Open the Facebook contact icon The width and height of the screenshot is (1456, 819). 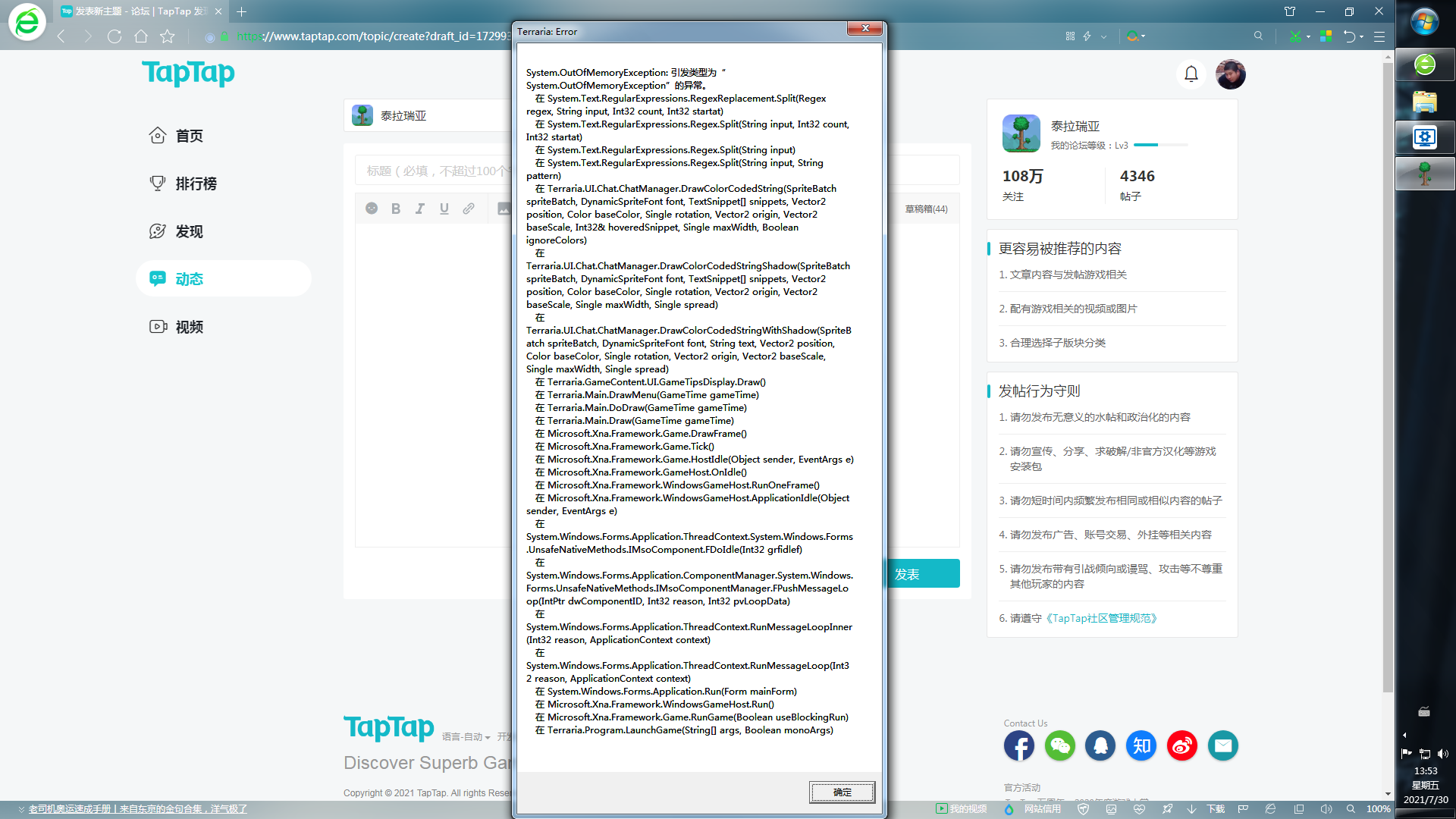[x=1018, y=745]
